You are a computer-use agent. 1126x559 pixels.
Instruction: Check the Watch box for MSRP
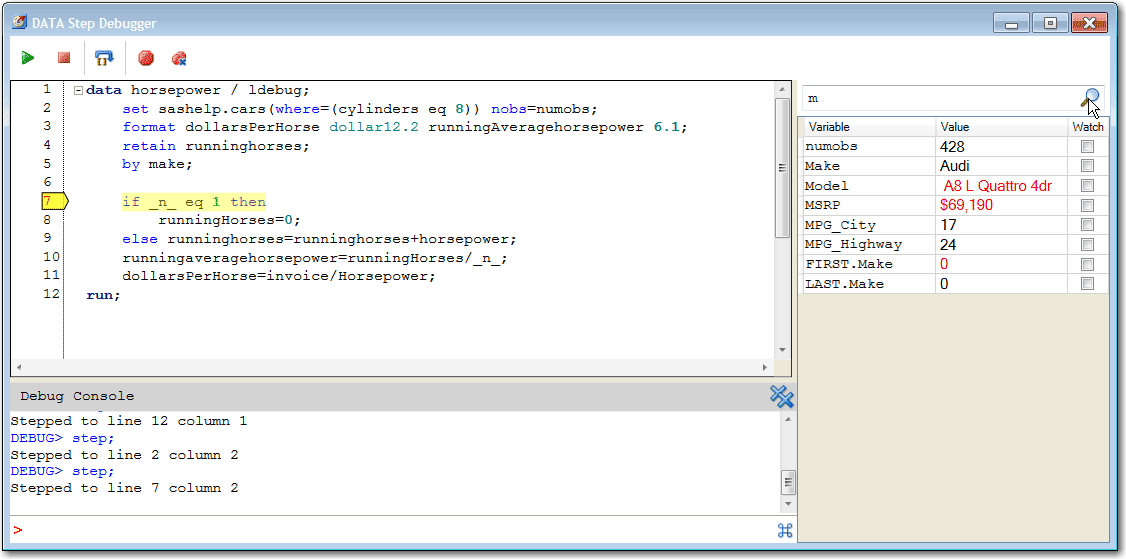click(1087, 206)
